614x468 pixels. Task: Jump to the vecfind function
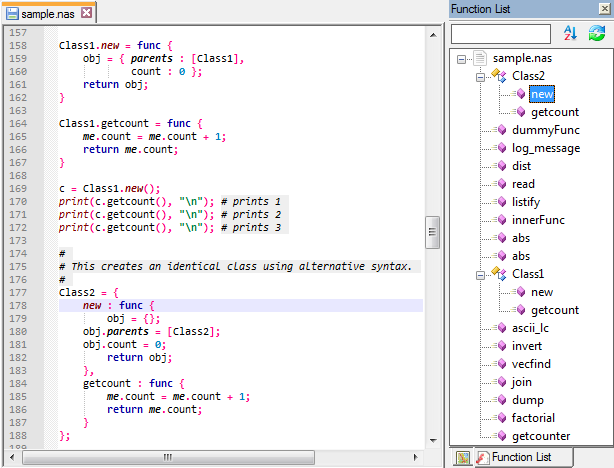(x=531, y=364)
